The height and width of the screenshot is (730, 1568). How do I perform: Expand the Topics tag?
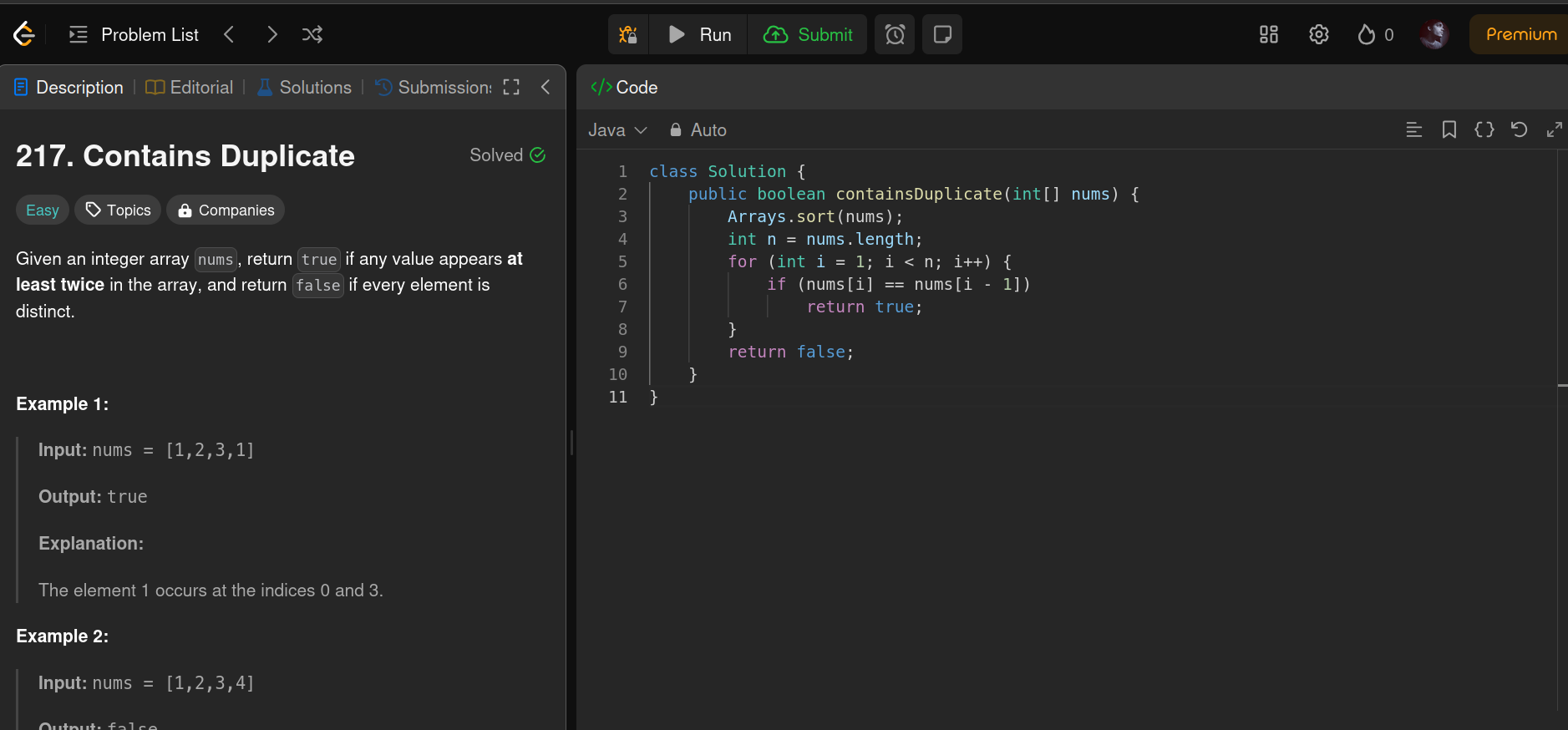pyautogui.click(x=118, y=210)
